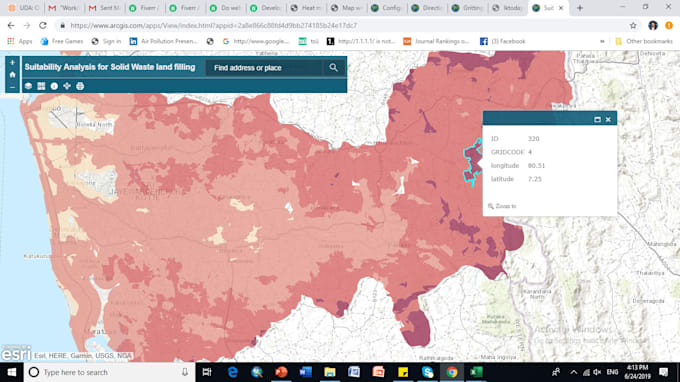Open Excel from the taskbar
Viewport: 680px width, 382px height.
pyautogui.click(x=476, y=372)
